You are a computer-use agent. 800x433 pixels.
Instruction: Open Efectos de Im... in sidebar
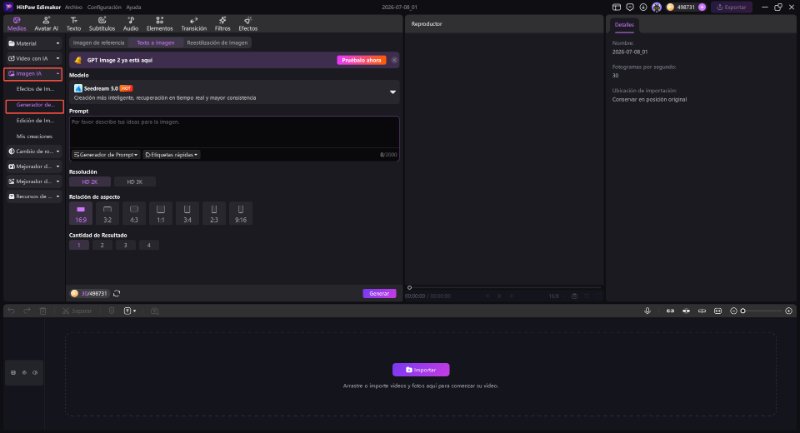coord(35,89)
